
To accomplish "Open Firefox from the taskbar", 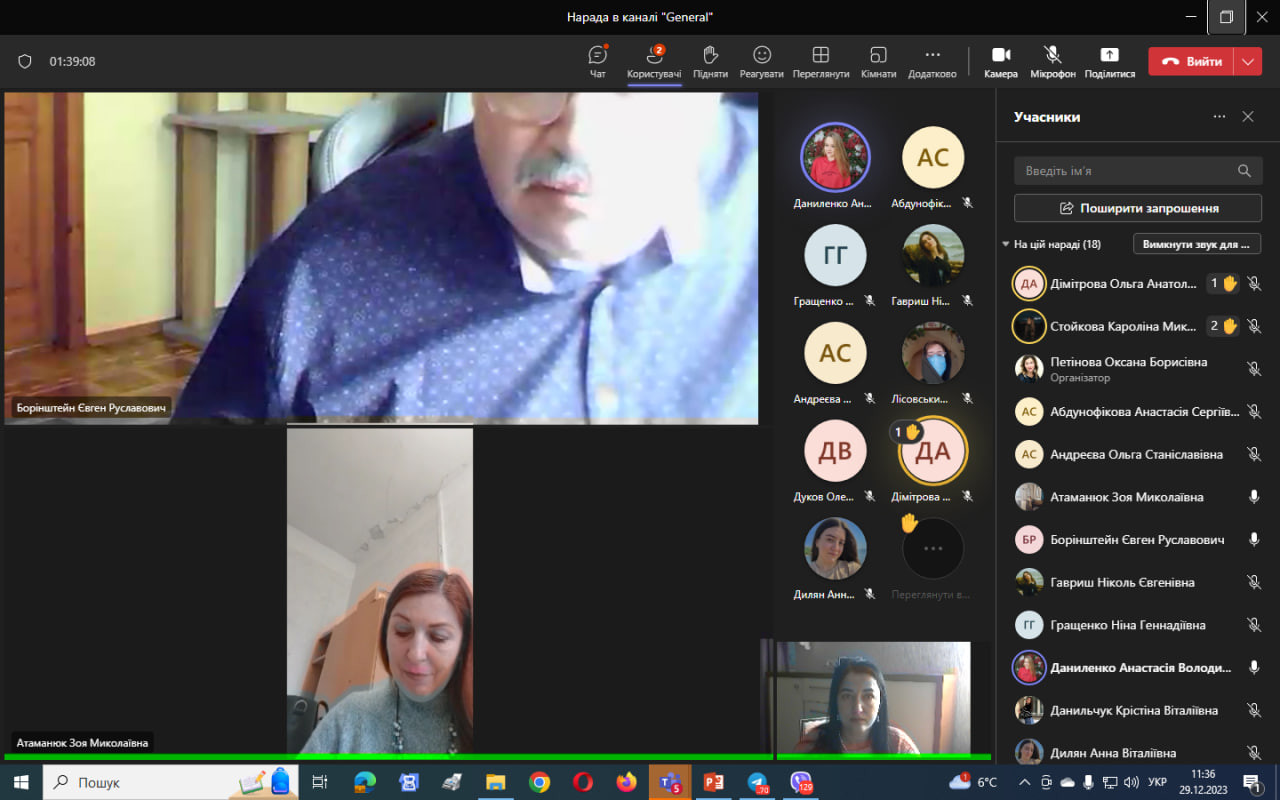I will (627, 782).
